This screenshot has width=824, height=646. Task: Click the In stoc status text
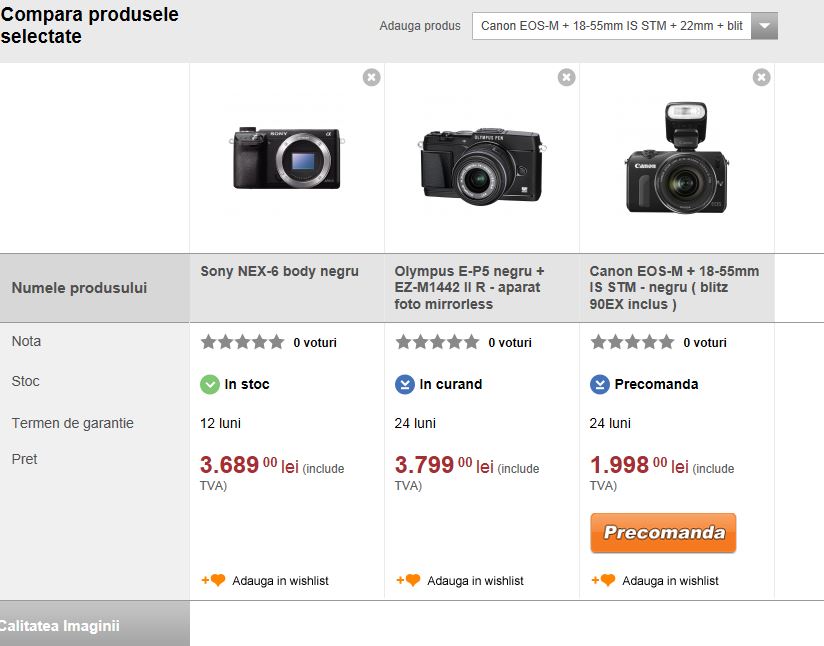(x=247, y=384)
